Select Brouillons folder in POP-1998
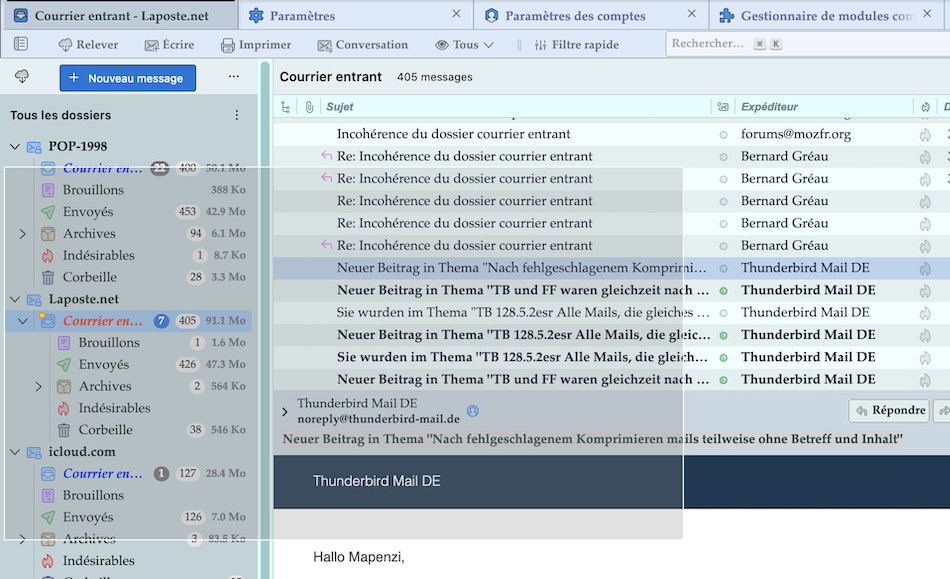The width and height of the screenshot is (950, 579). 128,190
